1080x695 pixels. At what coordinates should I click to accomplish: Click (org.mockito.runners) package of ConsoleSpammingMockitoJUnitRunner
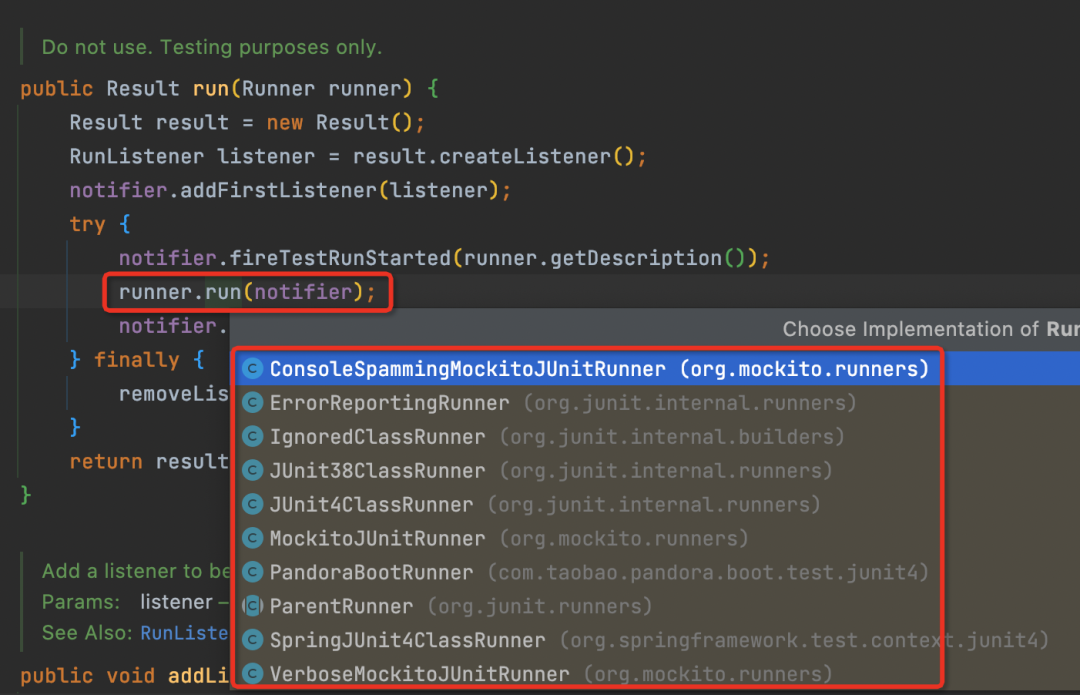pos(804,369)
